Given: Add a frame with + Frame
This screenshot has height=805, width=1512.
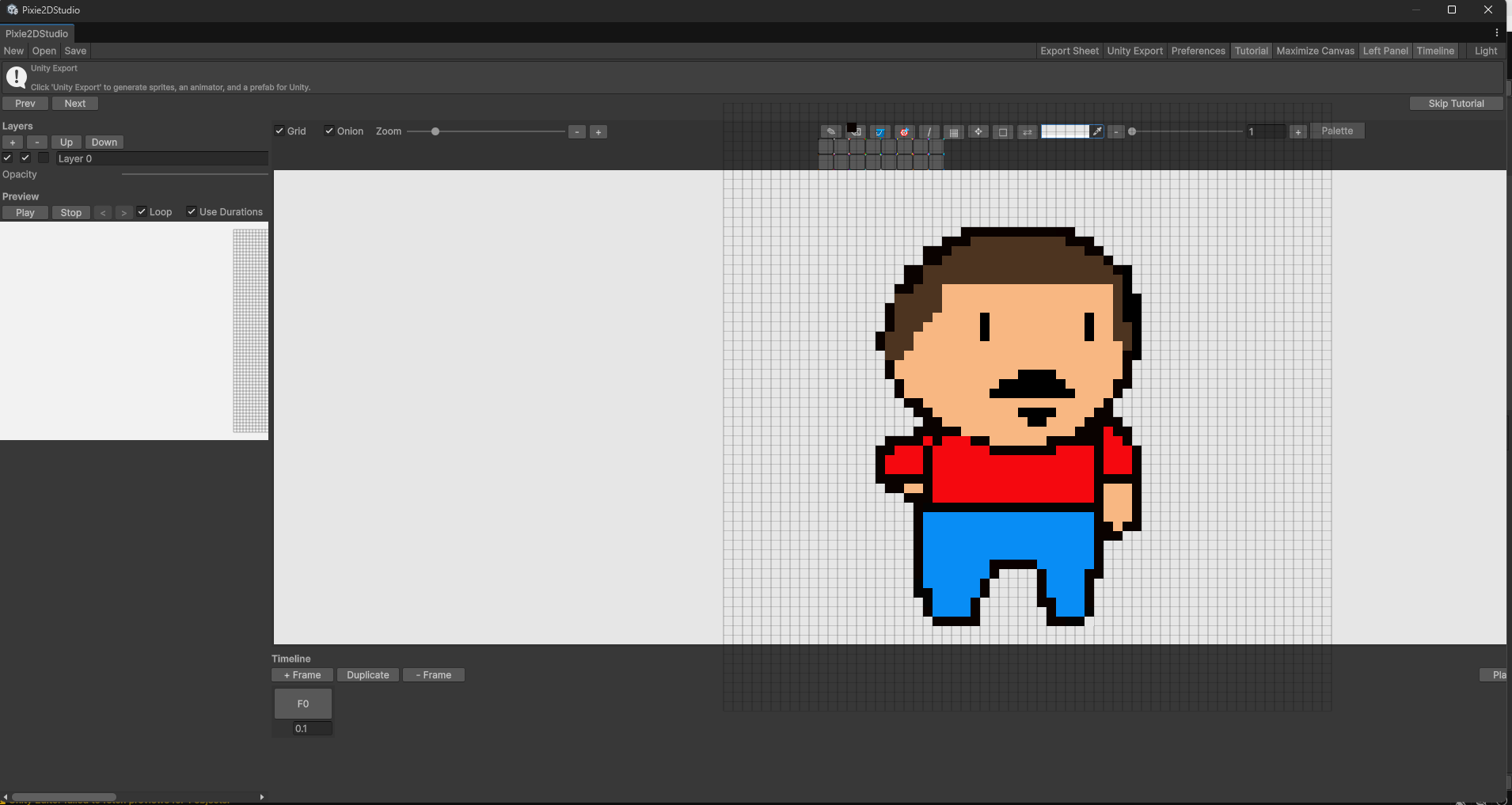Looking at the screenshot, I should [x=302, y=675].
